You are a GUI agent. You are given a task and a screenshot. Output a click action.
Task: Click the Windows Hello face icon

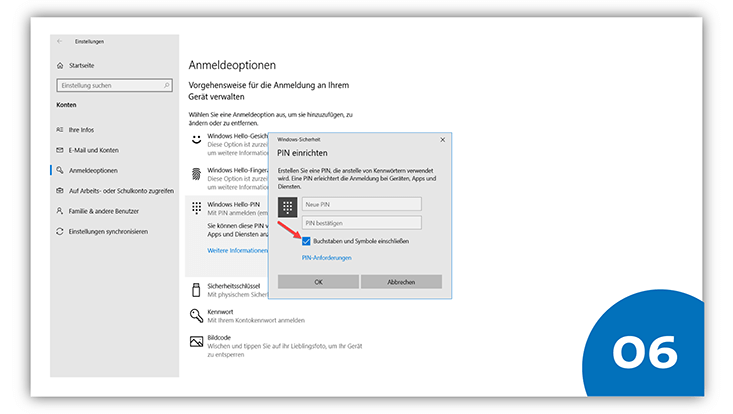tap(196, 139)
